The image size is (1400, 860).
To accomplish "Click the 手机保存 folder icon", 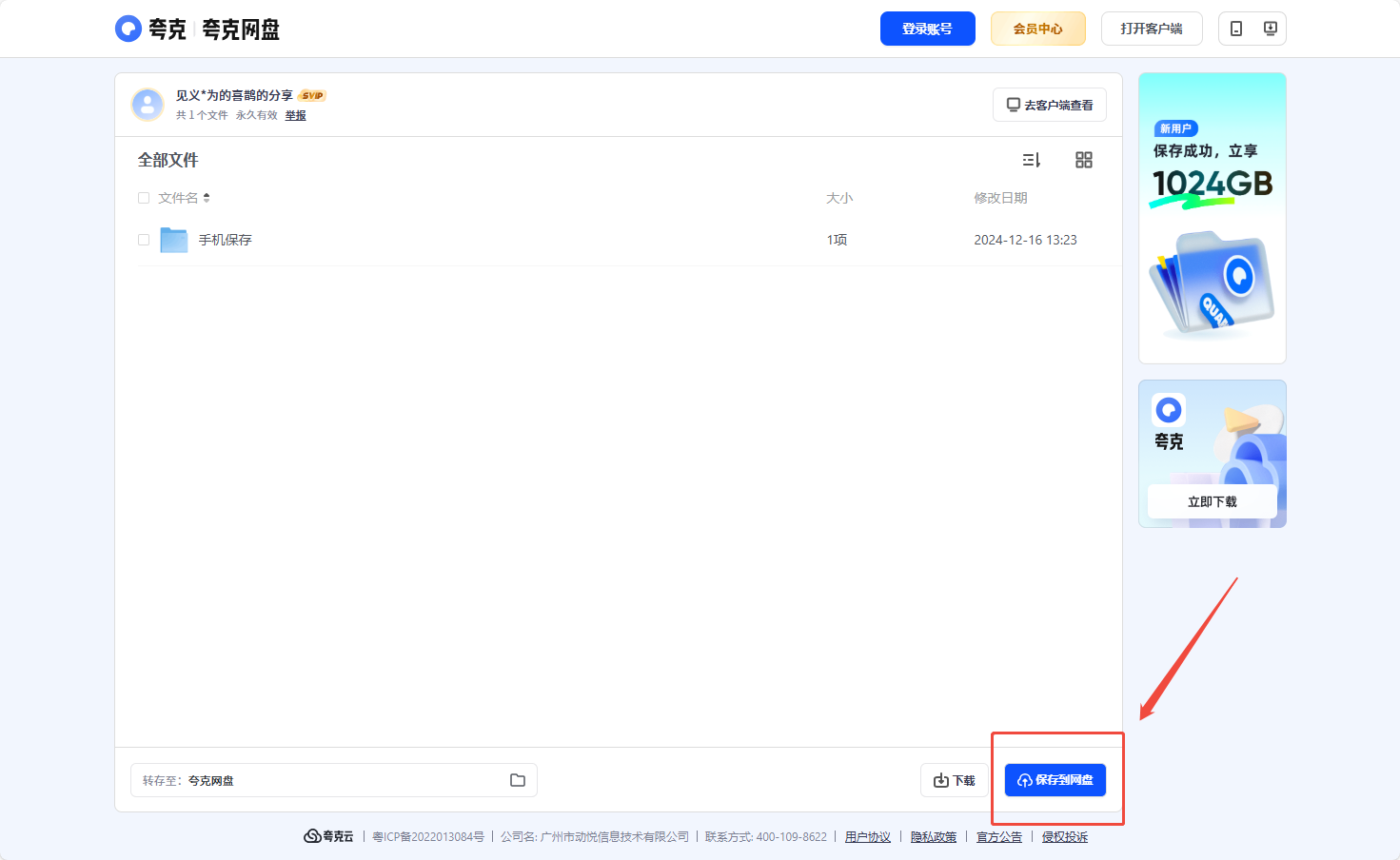I will click(x=174, y=240).
